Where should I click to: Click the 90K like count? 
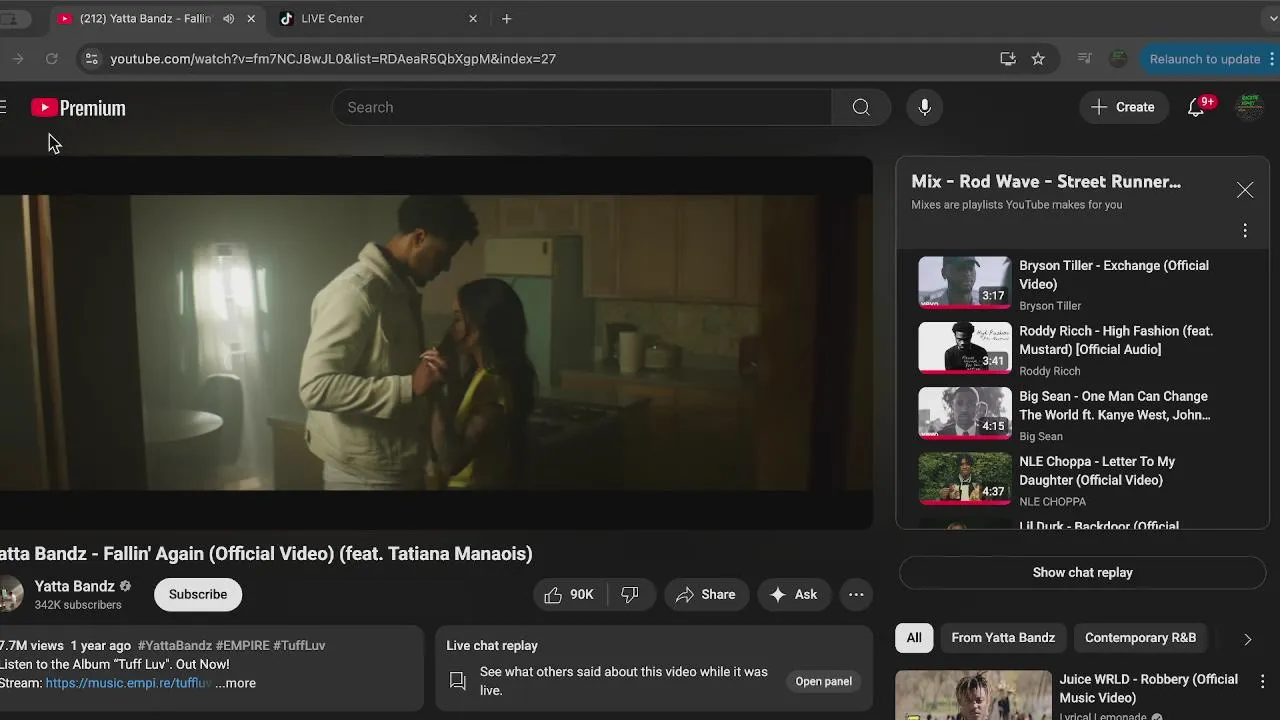click(582, 594)
